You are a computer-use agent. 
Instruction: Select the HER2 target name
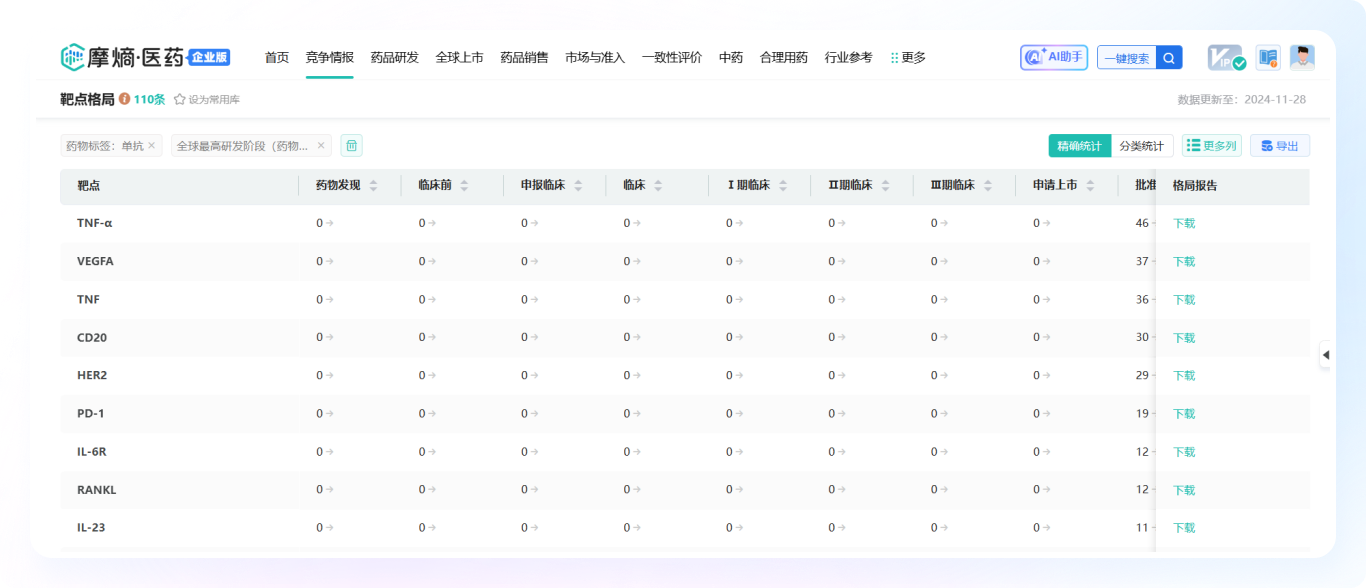[92, 375]
